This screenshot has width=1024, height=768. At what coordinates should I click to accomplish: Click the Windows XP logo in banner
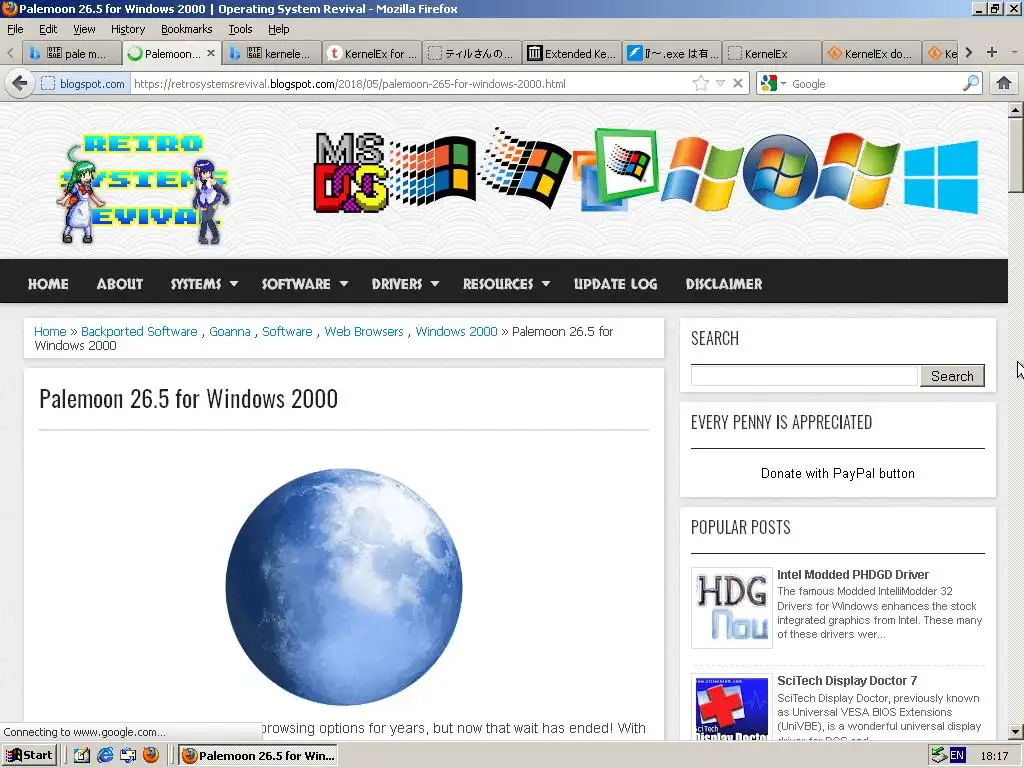coord(702,173)
